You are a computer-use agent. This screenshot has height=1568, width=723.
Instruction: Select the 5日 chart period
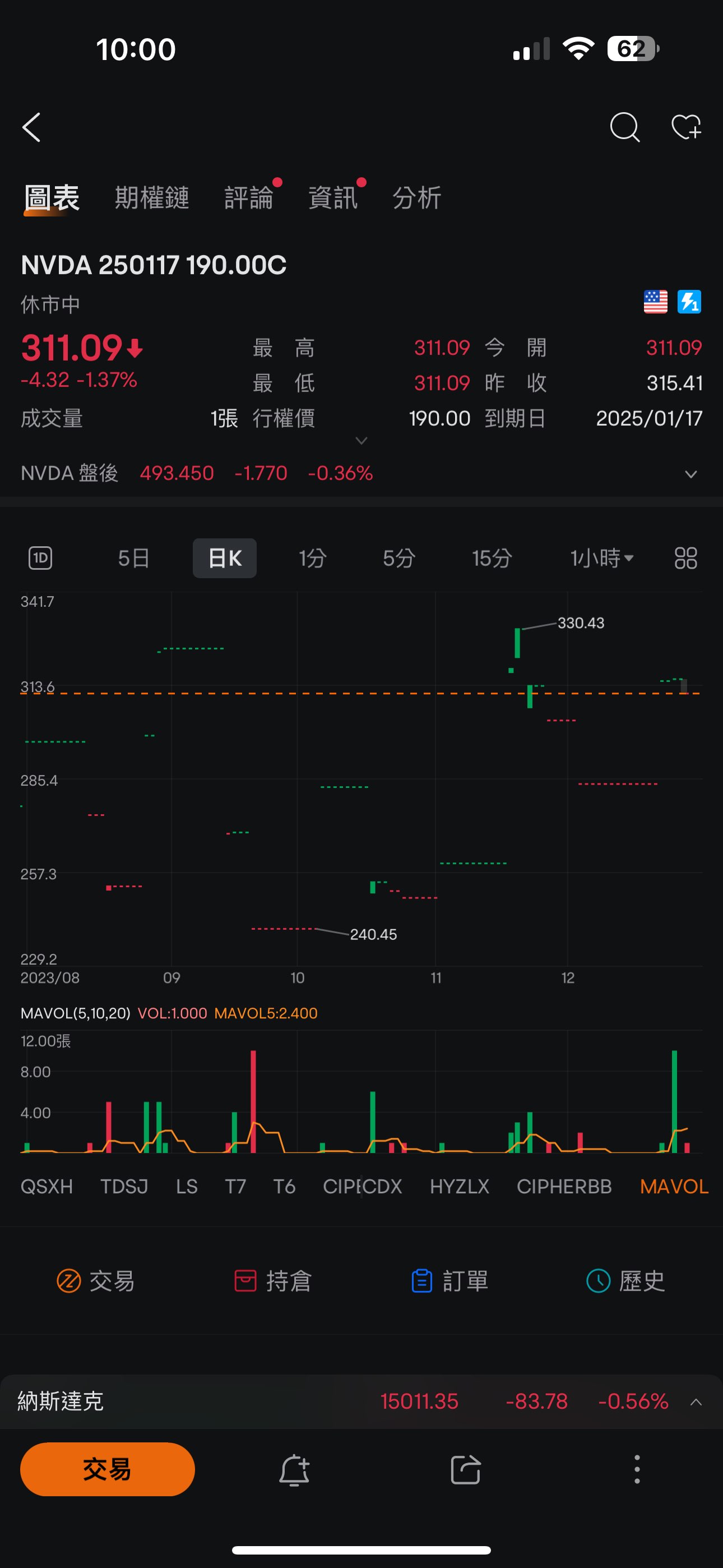point(133,558)
